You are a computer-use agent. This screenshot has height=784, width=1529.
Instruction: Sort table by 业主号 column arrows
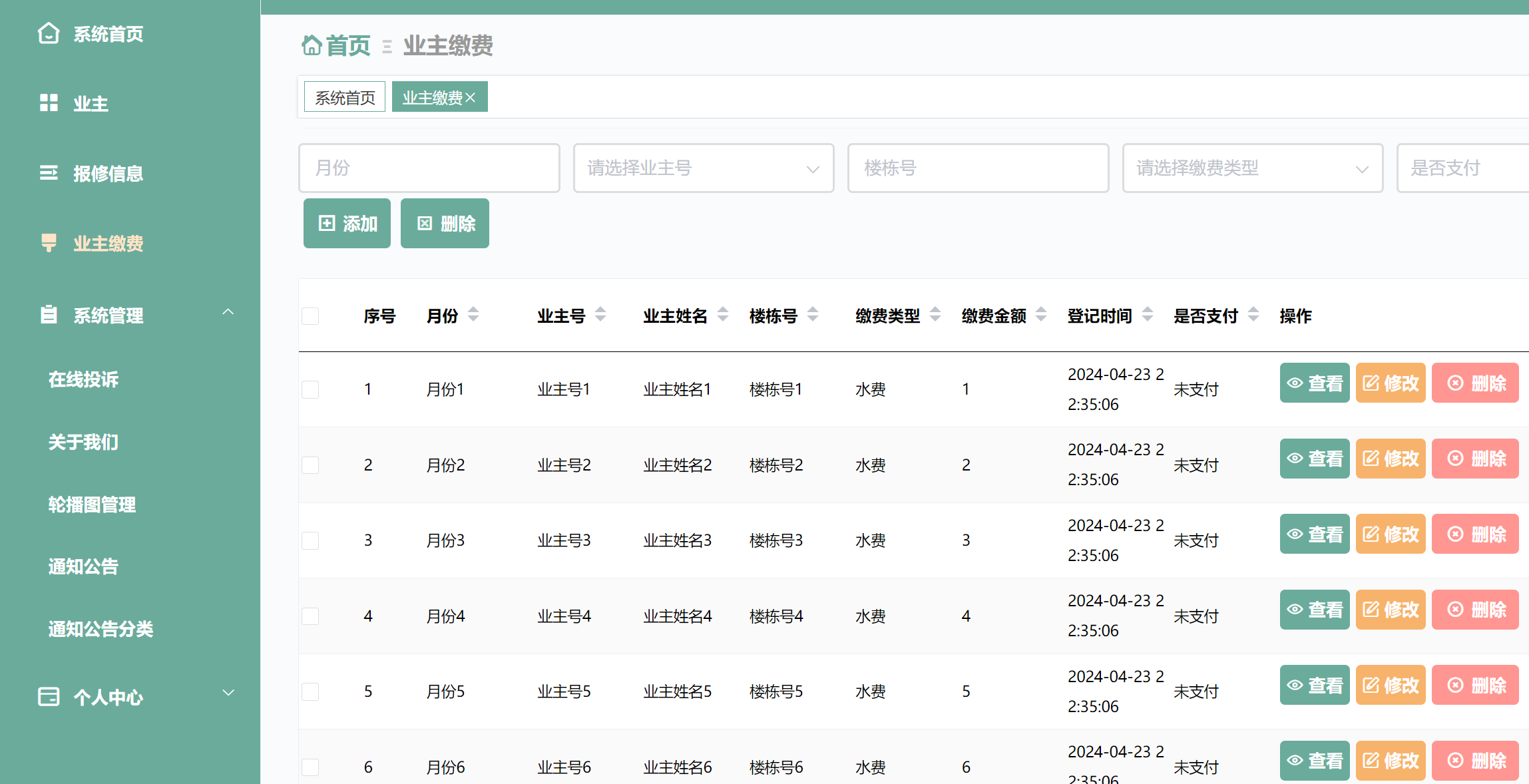point(600,314)
